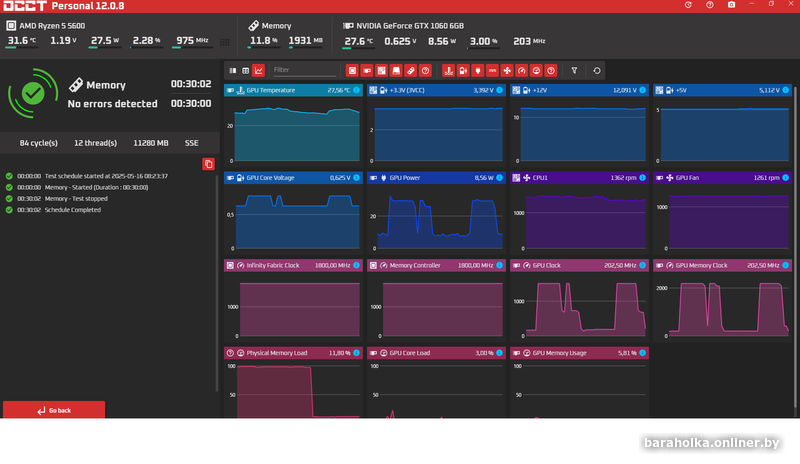Click the update icon in the title bar
The image size is (800, 464).
688,5
